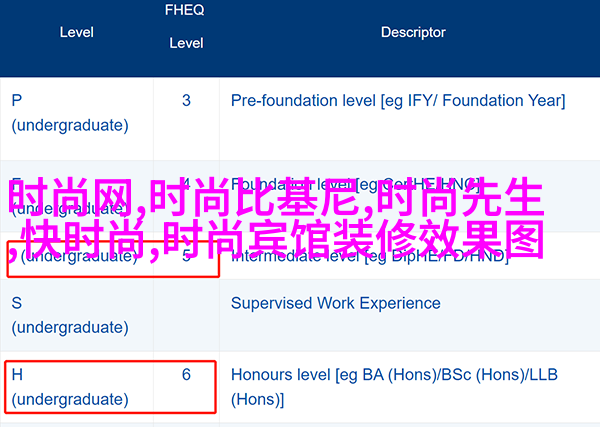Select the "P (undergraduate)" level cell

click(x=70, y=113)
